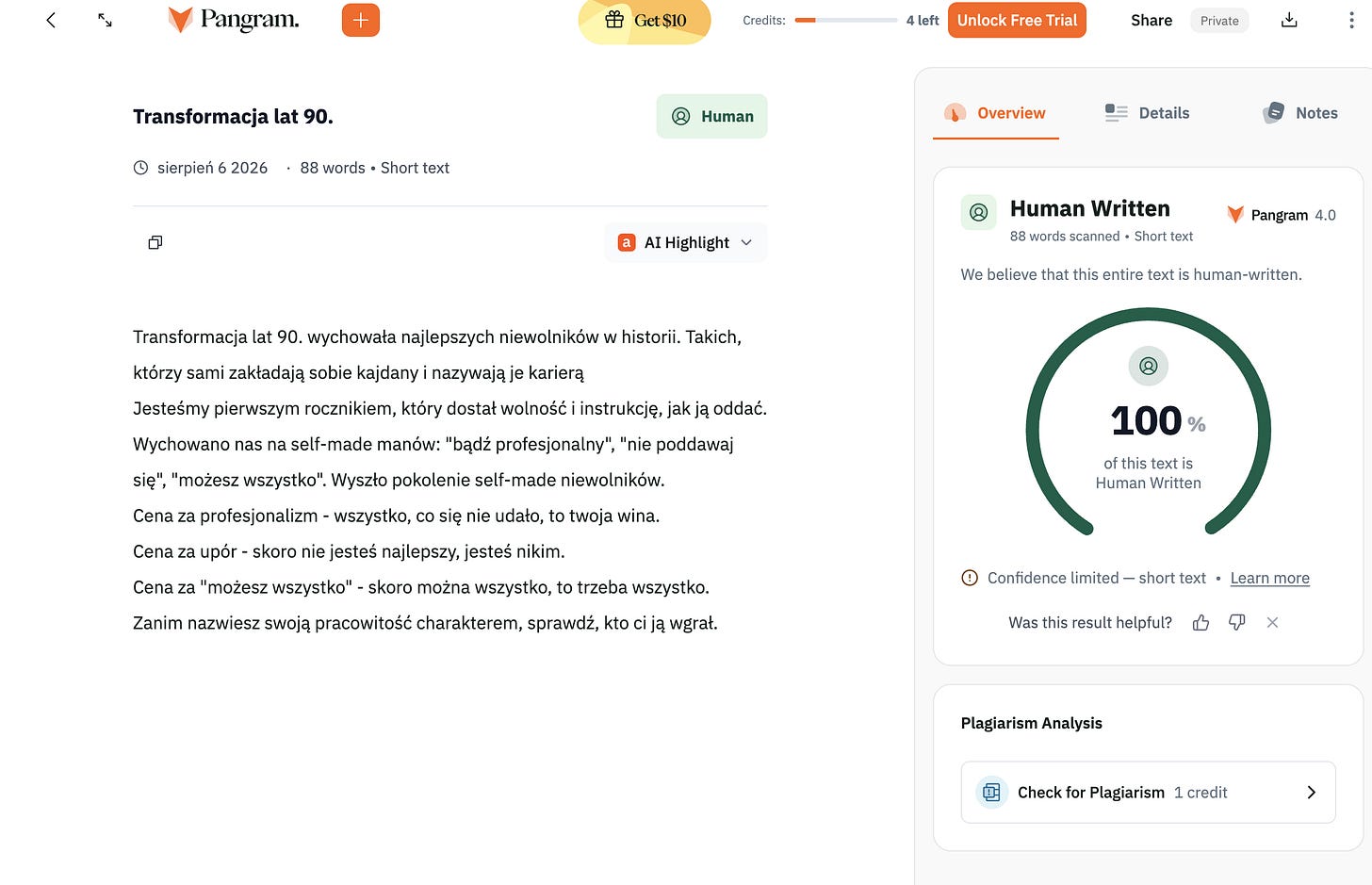
Task: Switch to the Overview tab
Action: (995, 113)
